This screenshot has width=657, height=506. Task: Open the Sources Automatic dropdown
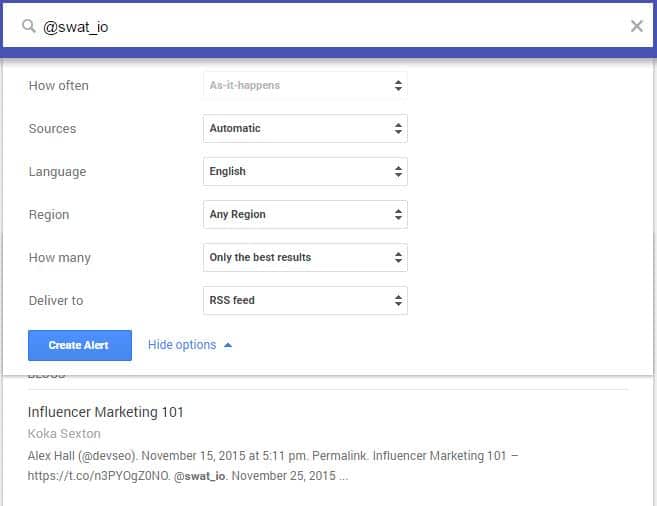305,129
